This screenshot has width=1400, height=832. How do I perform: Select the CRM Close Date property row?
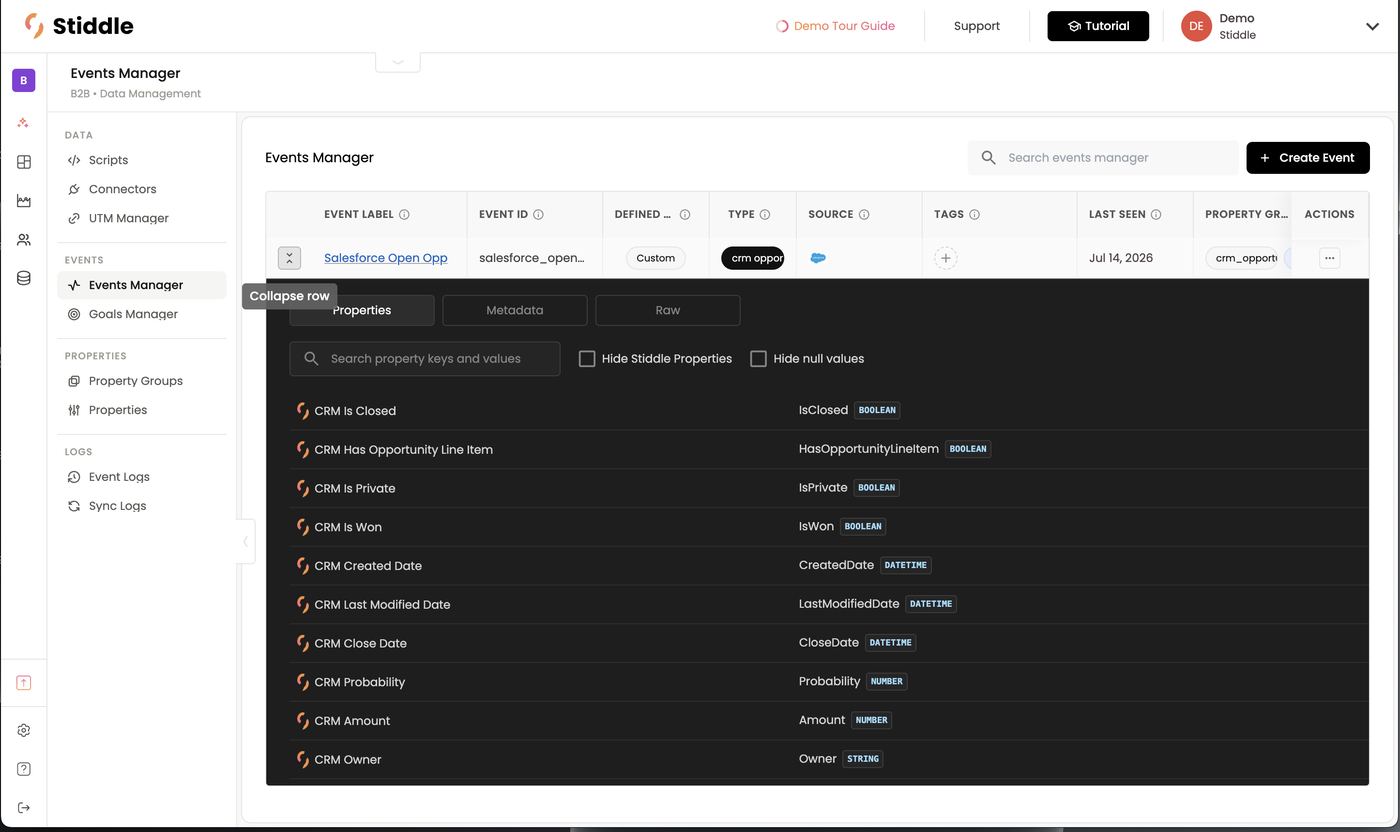tap(829, 643)
